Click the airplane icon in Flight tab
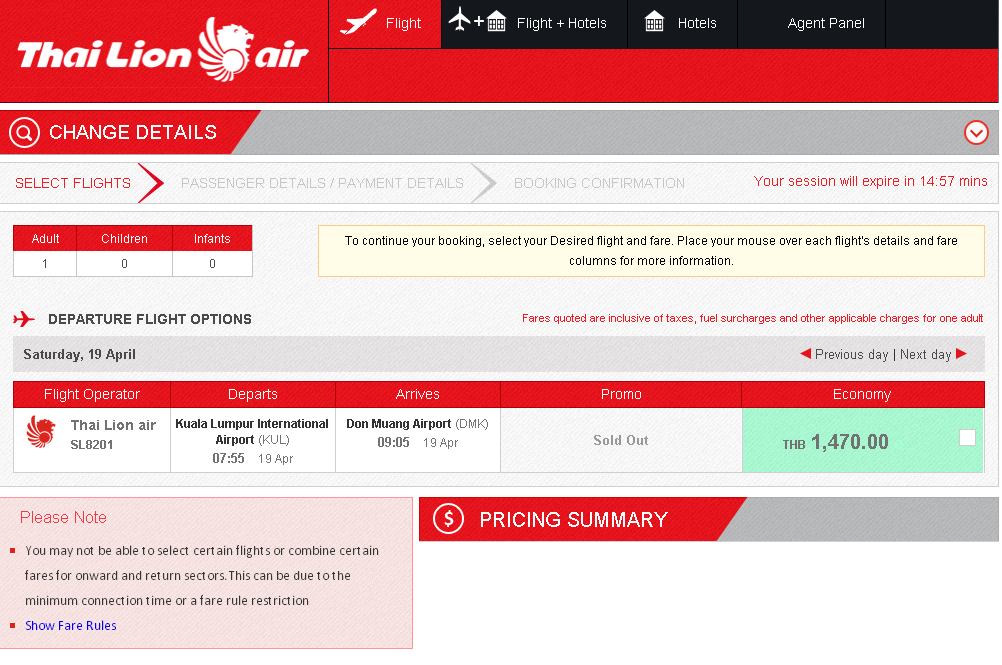1002x665 pixels. pos(358,22)
